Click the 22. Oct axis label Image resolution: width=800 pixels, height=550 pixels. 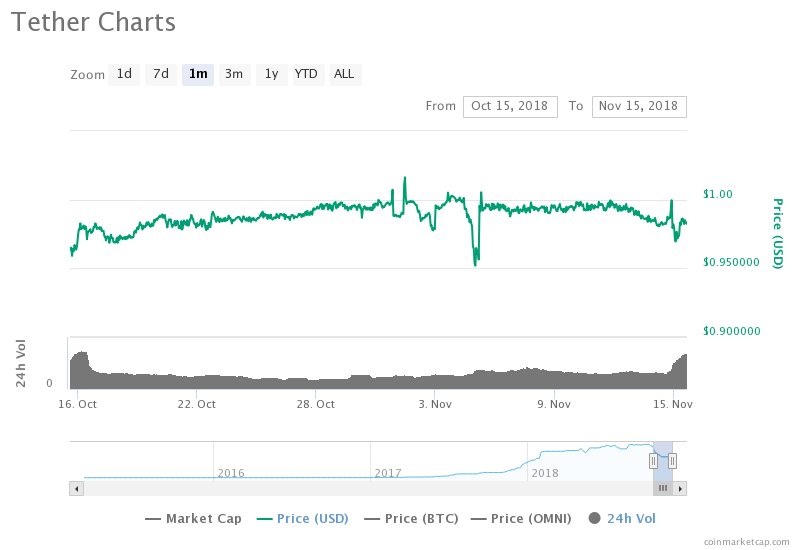pos(196,405)
